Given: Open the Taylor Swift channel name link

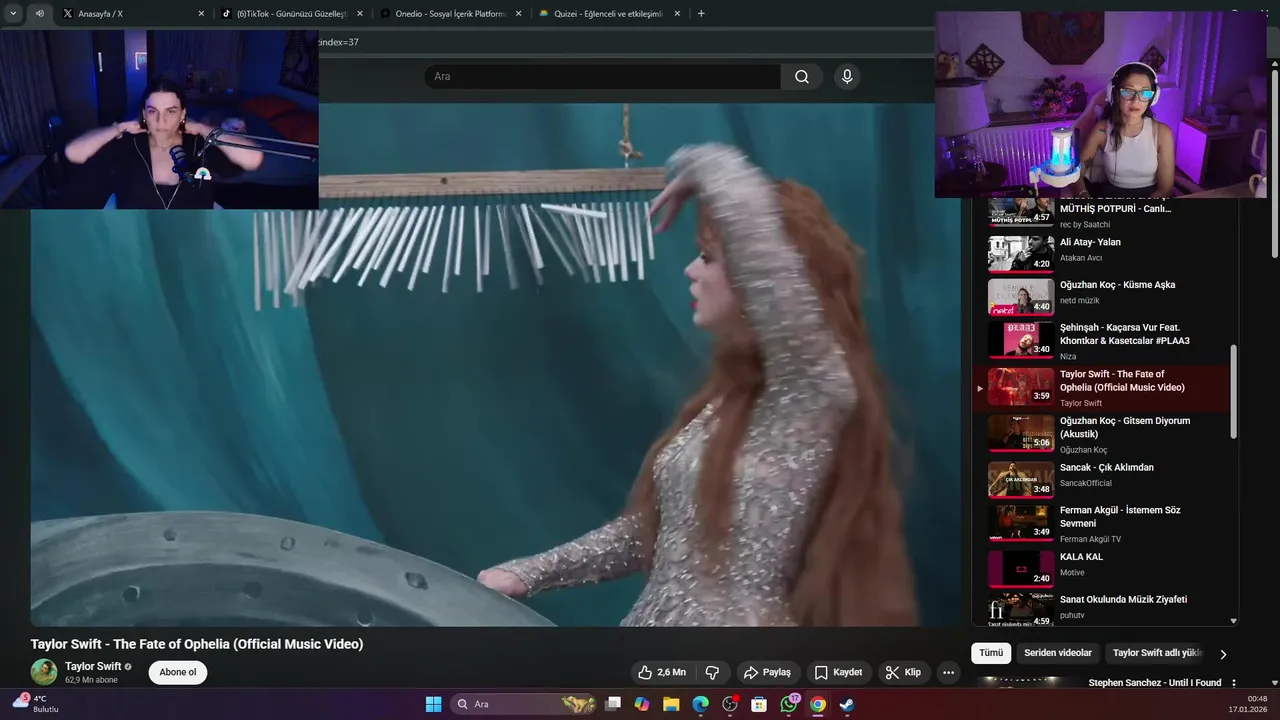Looking at the screenshot, I should pyautogui.click(x=93, y=666).
